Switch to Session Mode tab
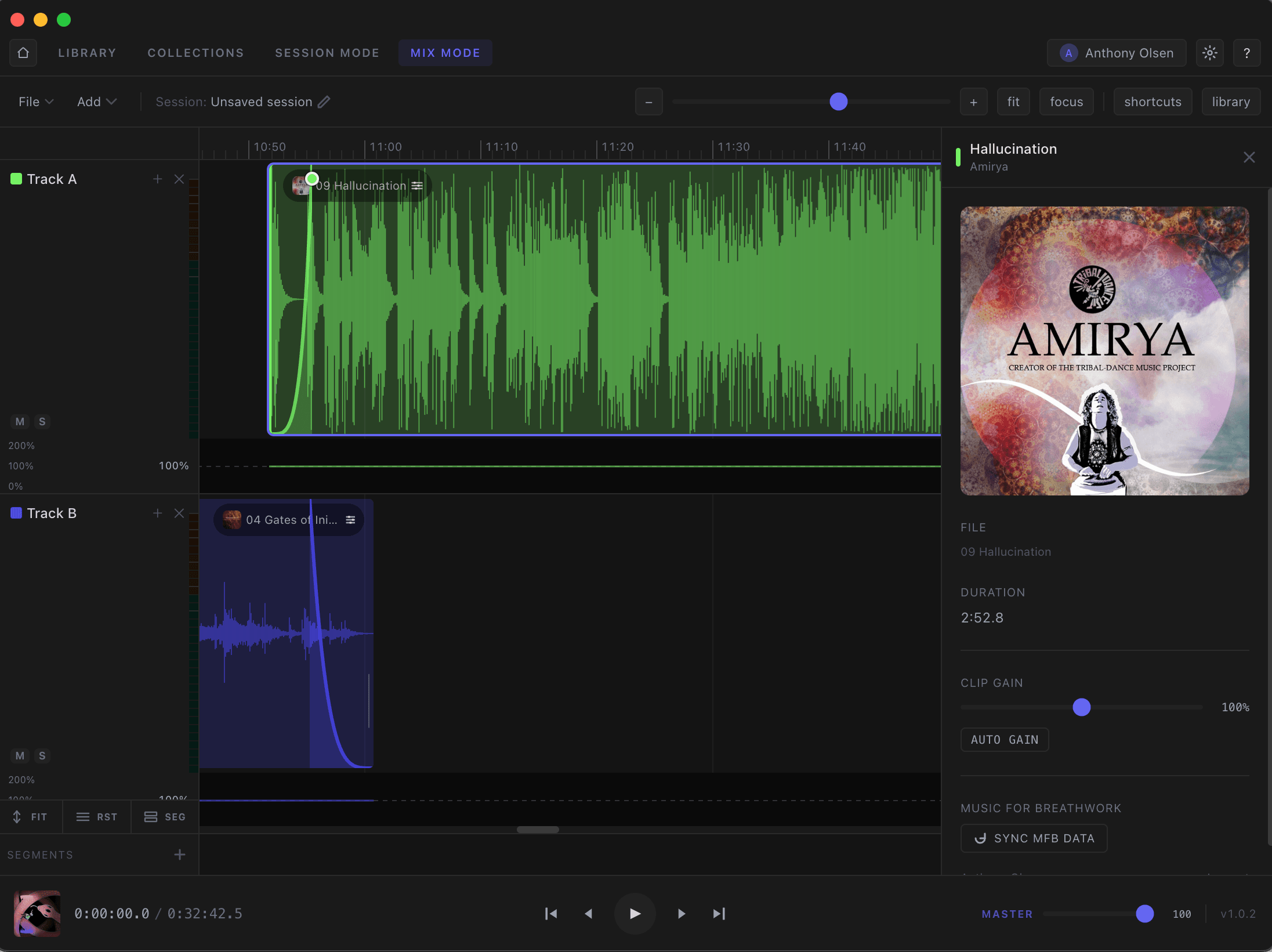The height and width of the screenshot is (952, 1272). tap(327, 53)
